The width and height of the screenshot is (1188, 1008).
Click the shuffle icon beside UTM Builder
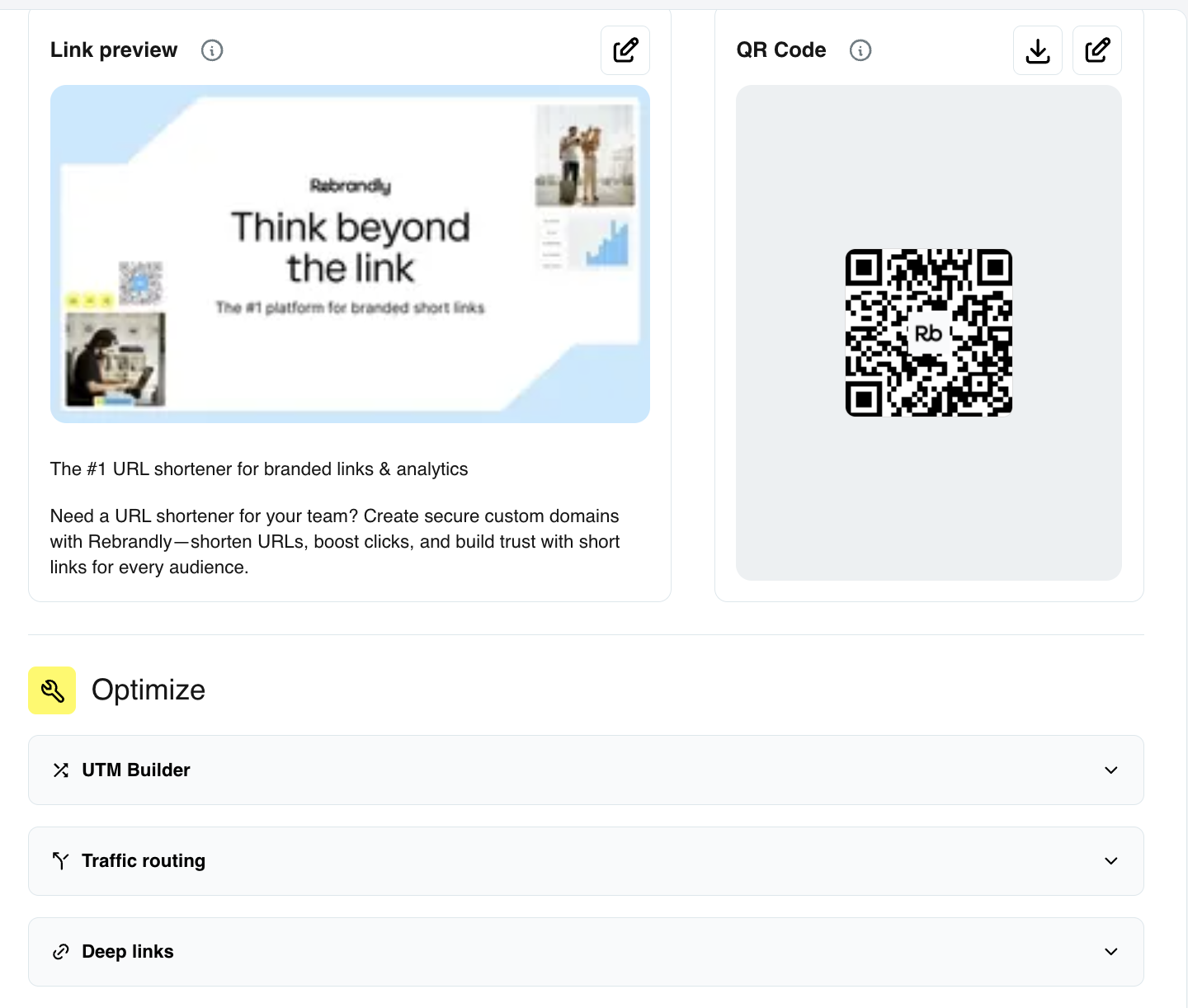61,770
